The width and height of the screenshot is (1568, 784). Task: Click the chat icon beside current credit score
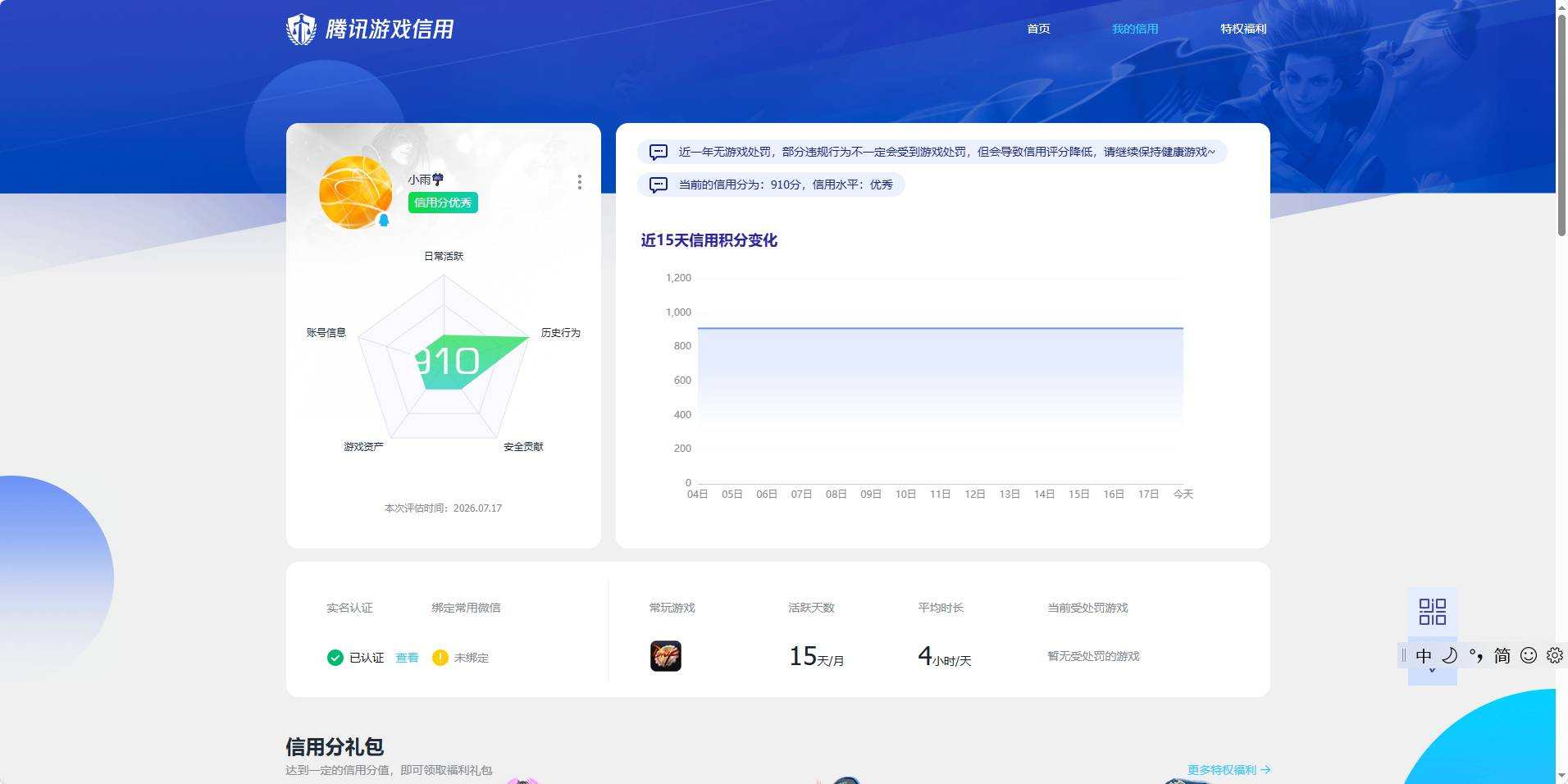[659, 185]
